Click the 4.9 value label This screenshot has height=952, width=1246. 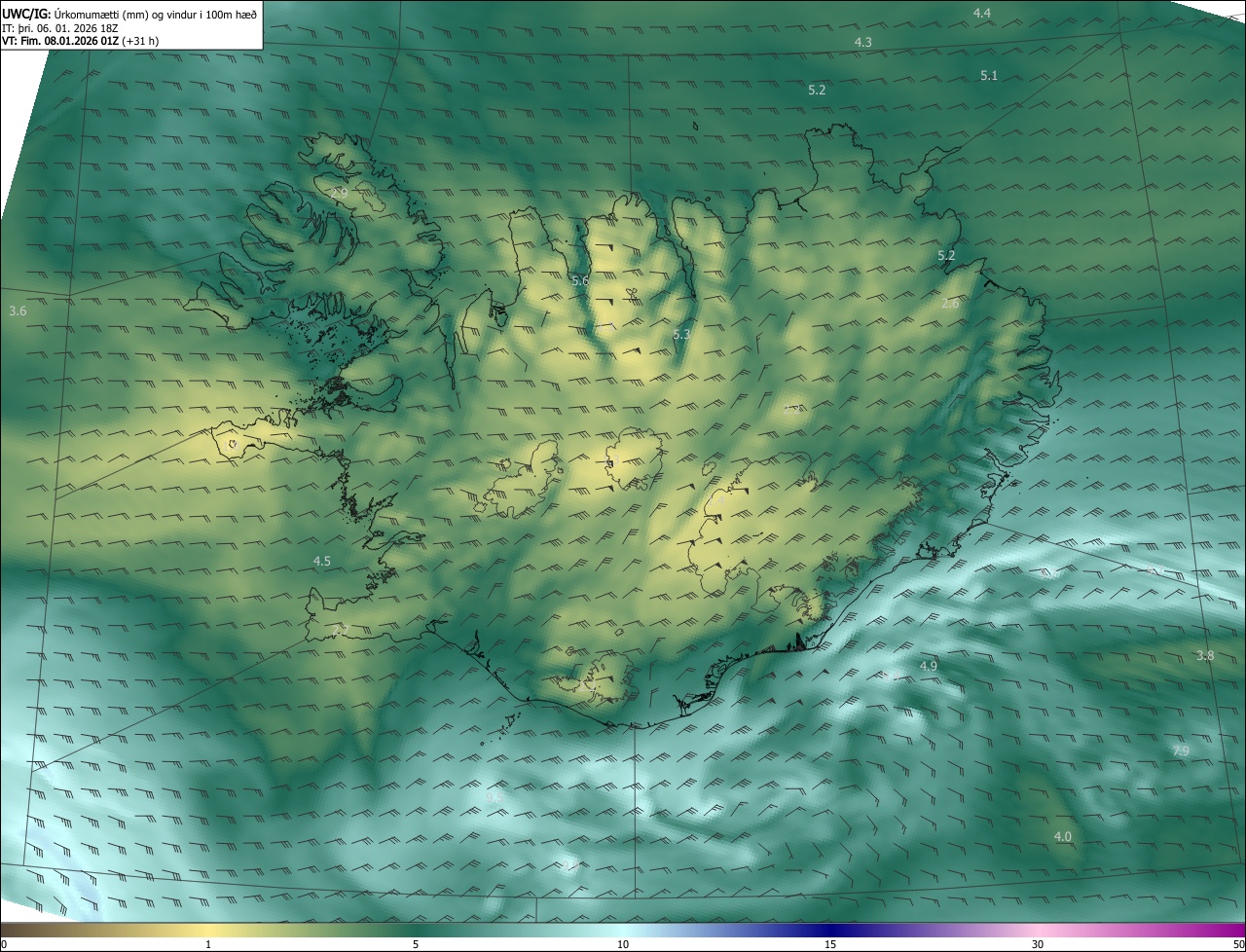click(x=928, y=666)
